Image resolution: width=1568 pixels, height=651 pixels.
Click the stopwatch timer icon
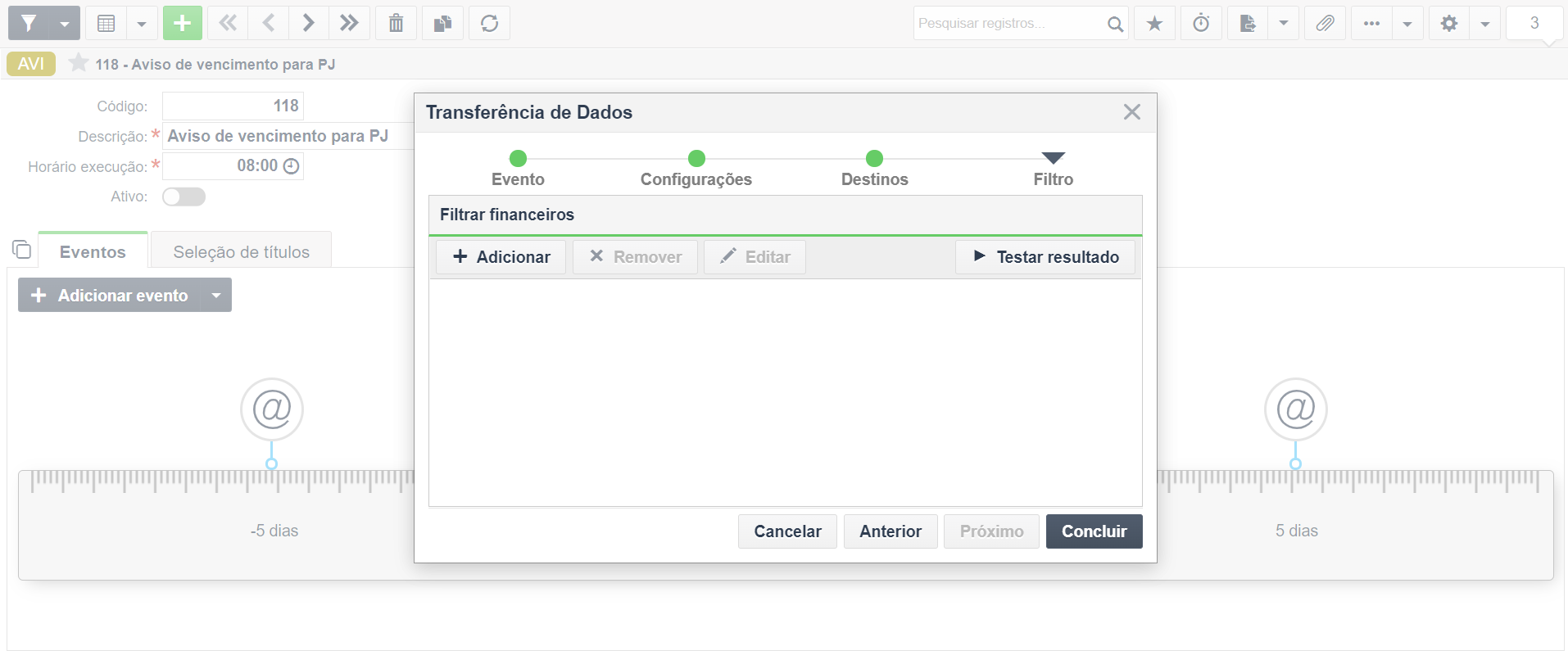coord(1201,23)
